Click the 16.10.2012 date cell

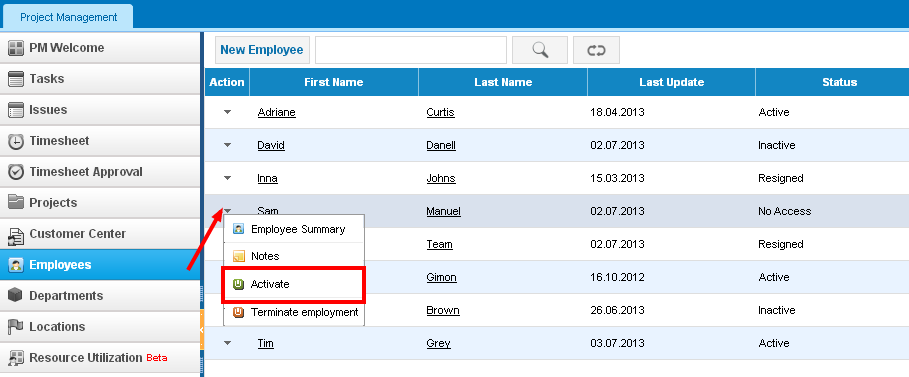pos(617,278)
